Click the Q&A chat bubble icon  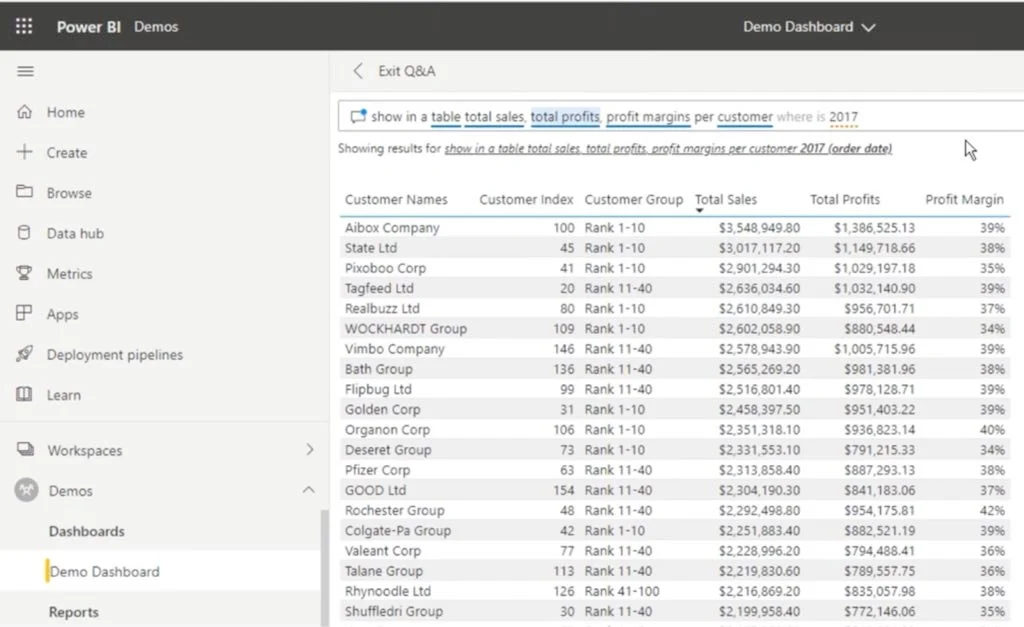tap(358, 116)
